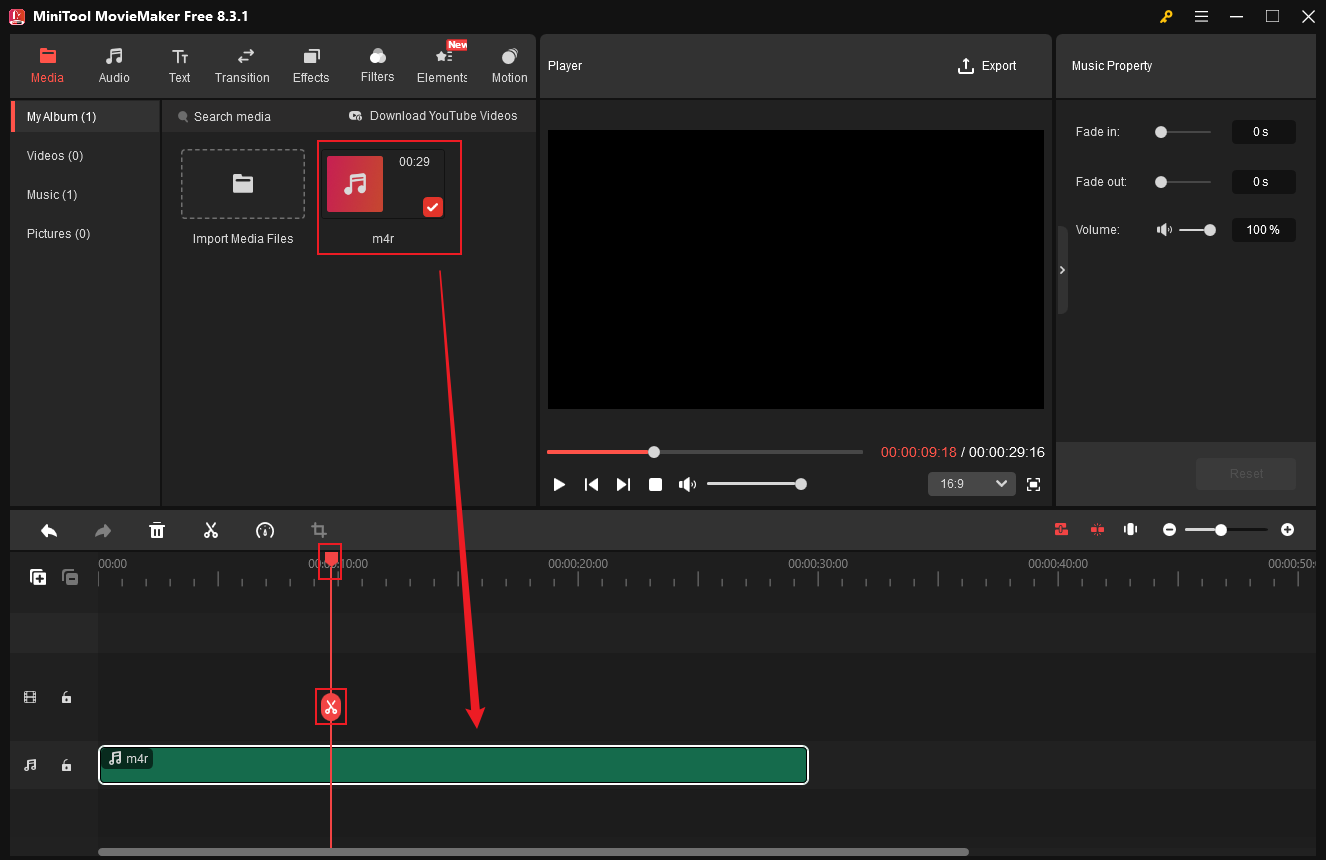
Task: Click the Export button
Action: coord(987,66)
